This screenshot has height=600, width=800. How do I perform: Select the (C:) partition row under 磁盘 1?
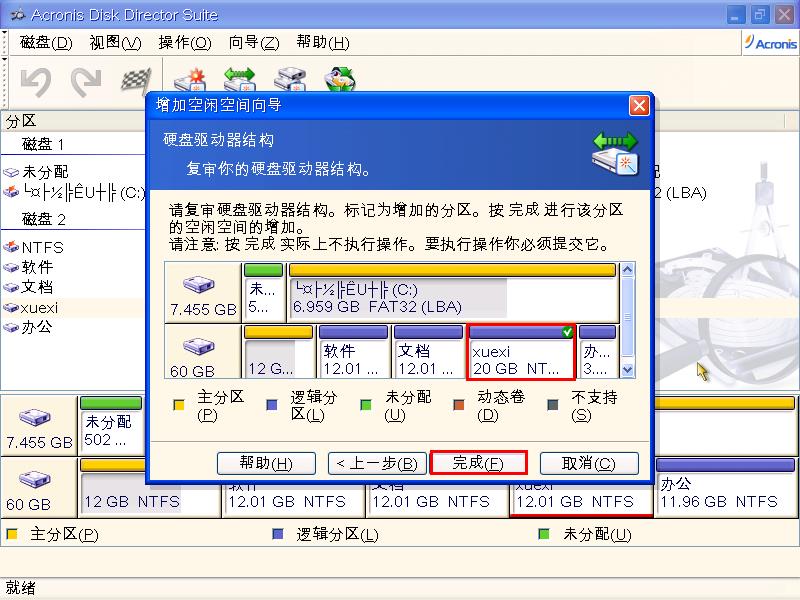(x=73, y=192)
